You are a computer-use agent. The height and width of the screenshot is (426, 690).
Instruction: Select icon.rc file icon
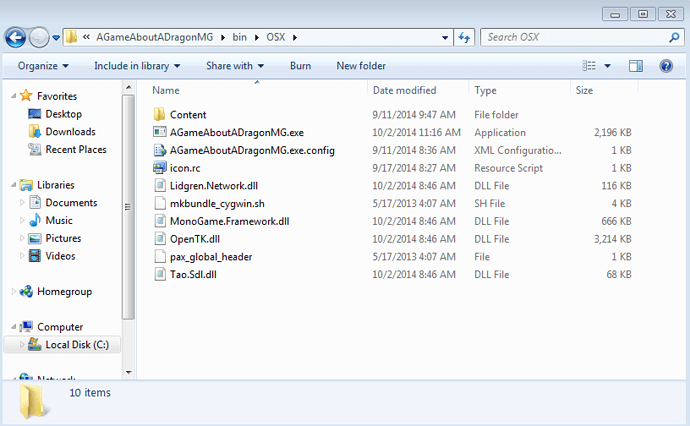tap(159, 168)
